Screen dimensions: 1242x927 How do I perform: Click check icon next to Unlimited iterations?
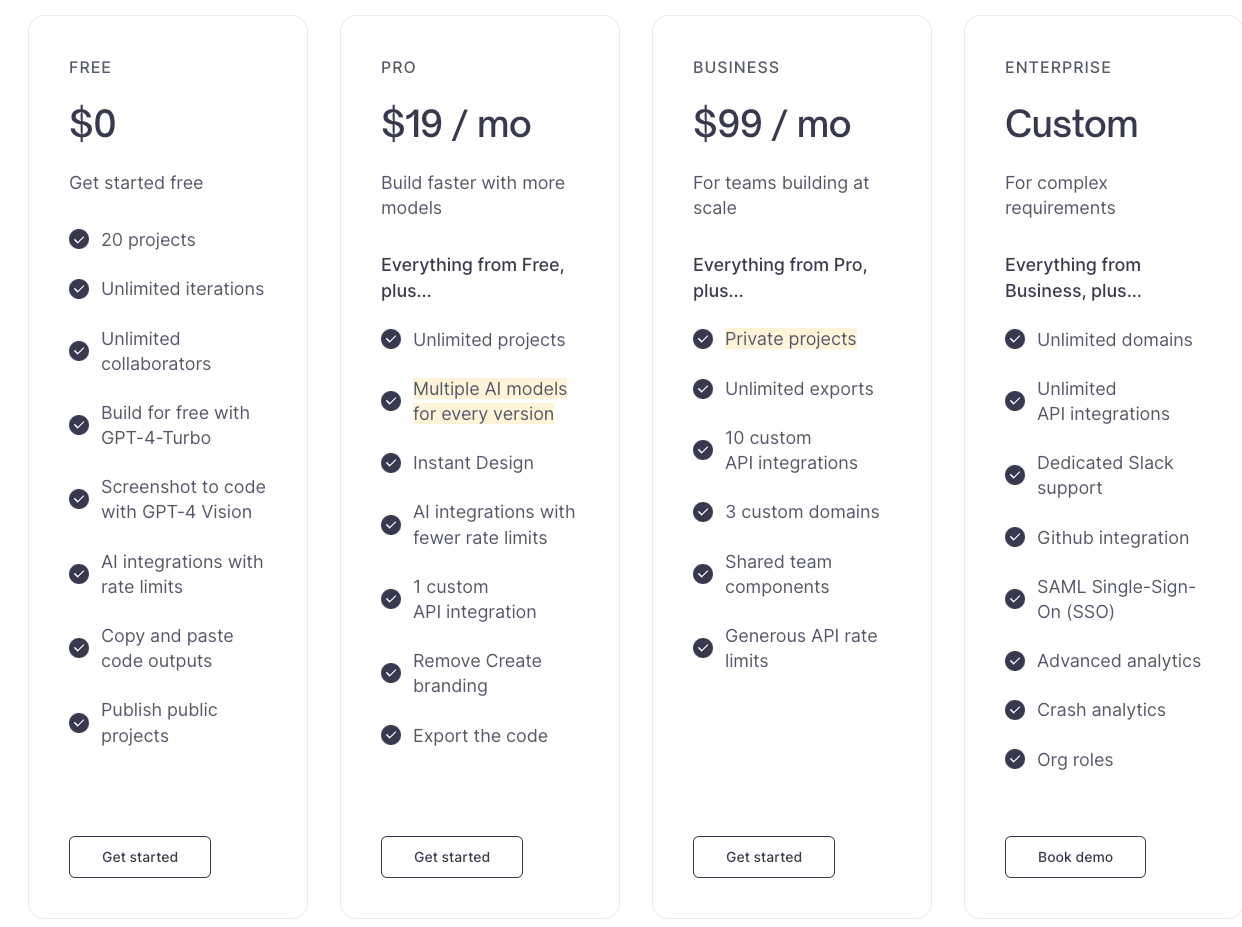click(x=79, y=289)
